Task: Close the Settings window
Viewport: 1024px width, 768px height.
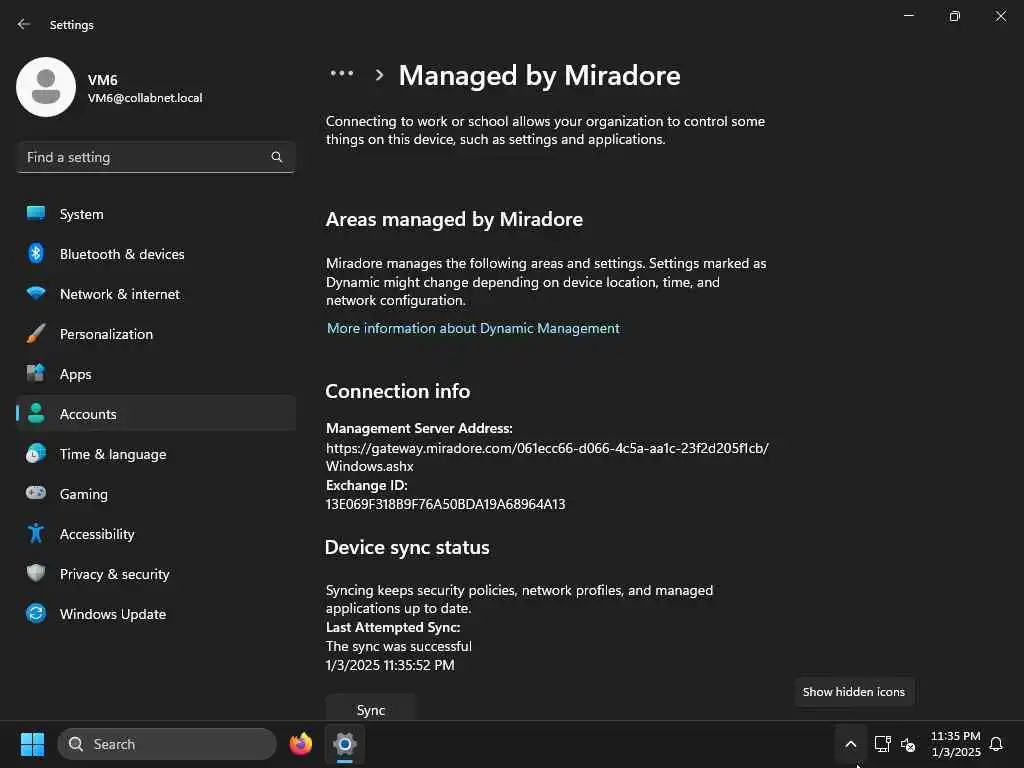Action: click(x=1000, y=16)
